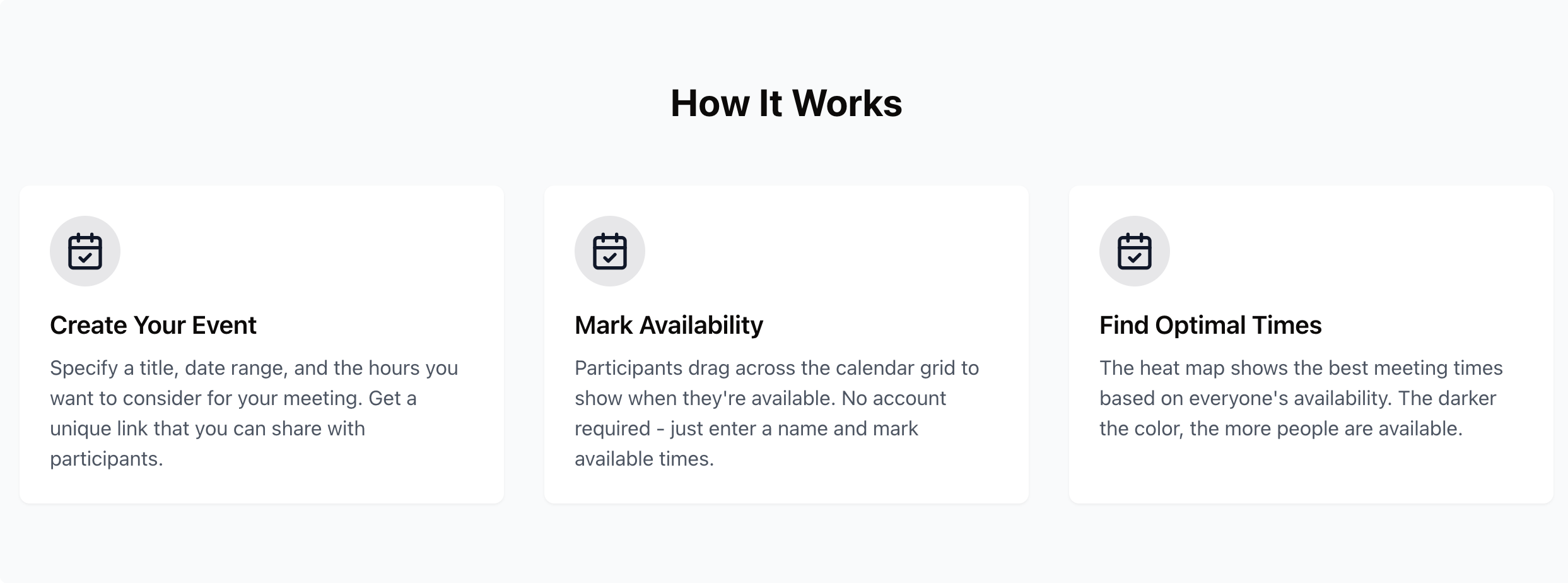
Task: Click the gray circle in the first card
Action: (85, 251)
